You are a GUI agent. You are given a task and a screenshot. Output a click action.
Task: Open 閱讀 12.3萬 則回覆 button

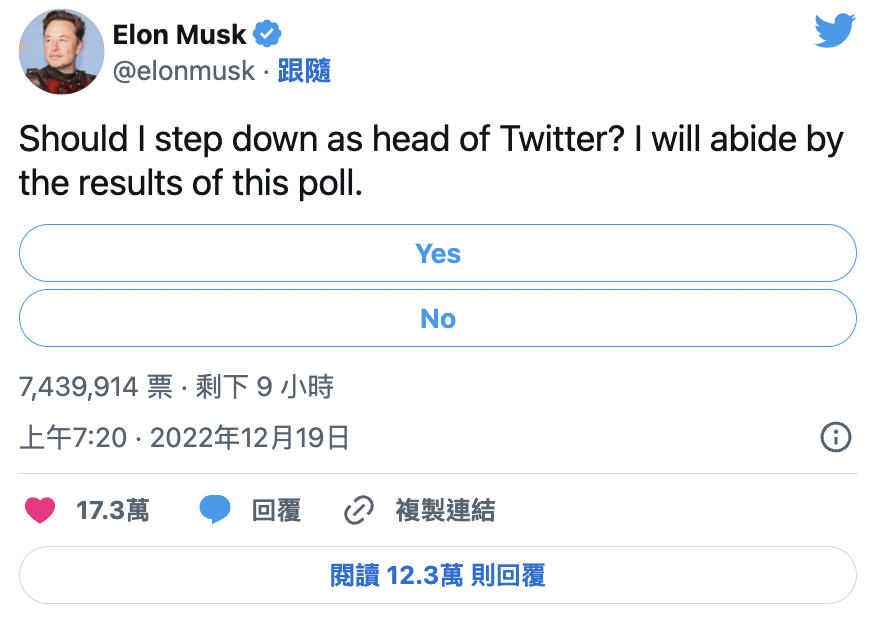(438, 575)
